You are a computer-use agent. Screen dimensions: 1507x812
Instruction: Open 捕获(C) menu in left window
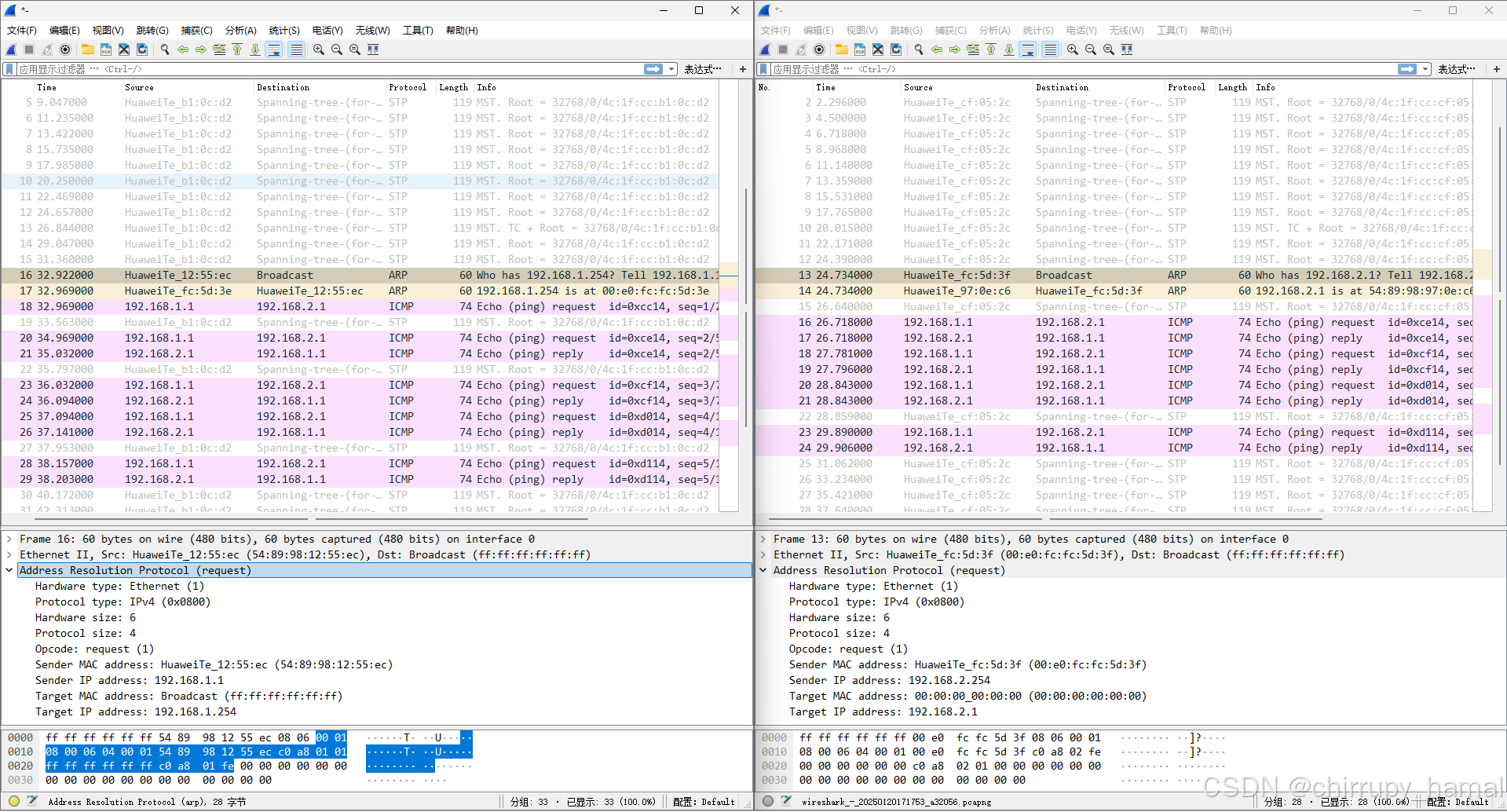tap(197, 31)
